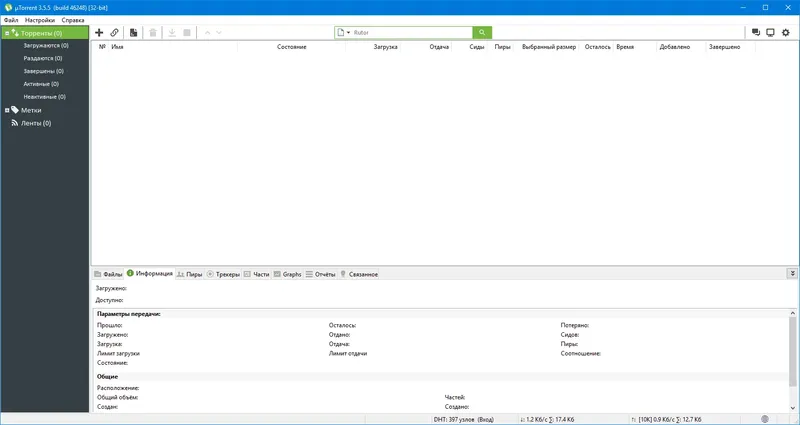Select Неактивные (0) in sidebar
800x425 pixels.
[44, 96]
